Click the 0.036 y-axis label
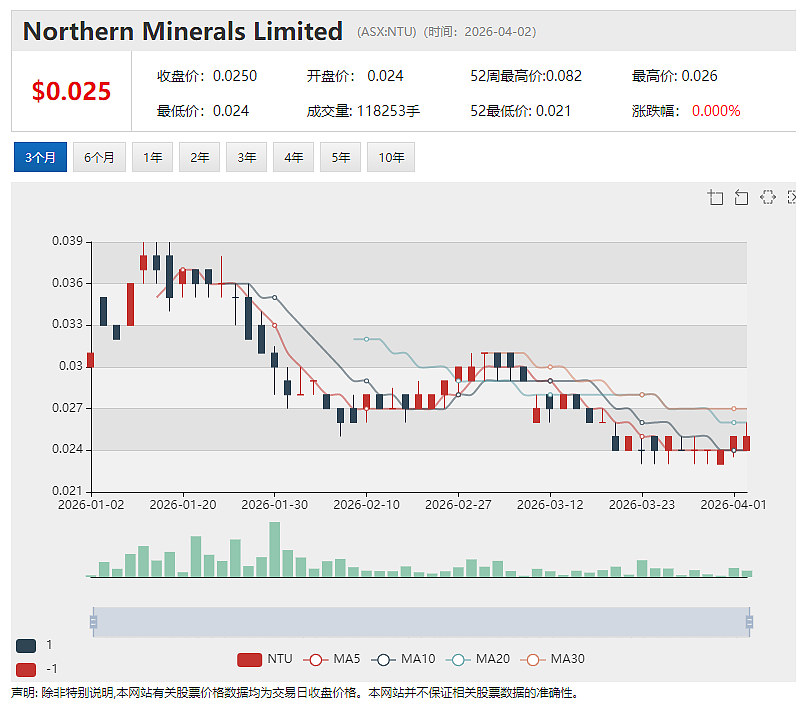This screenshot has width=807, height=726. 67,283
